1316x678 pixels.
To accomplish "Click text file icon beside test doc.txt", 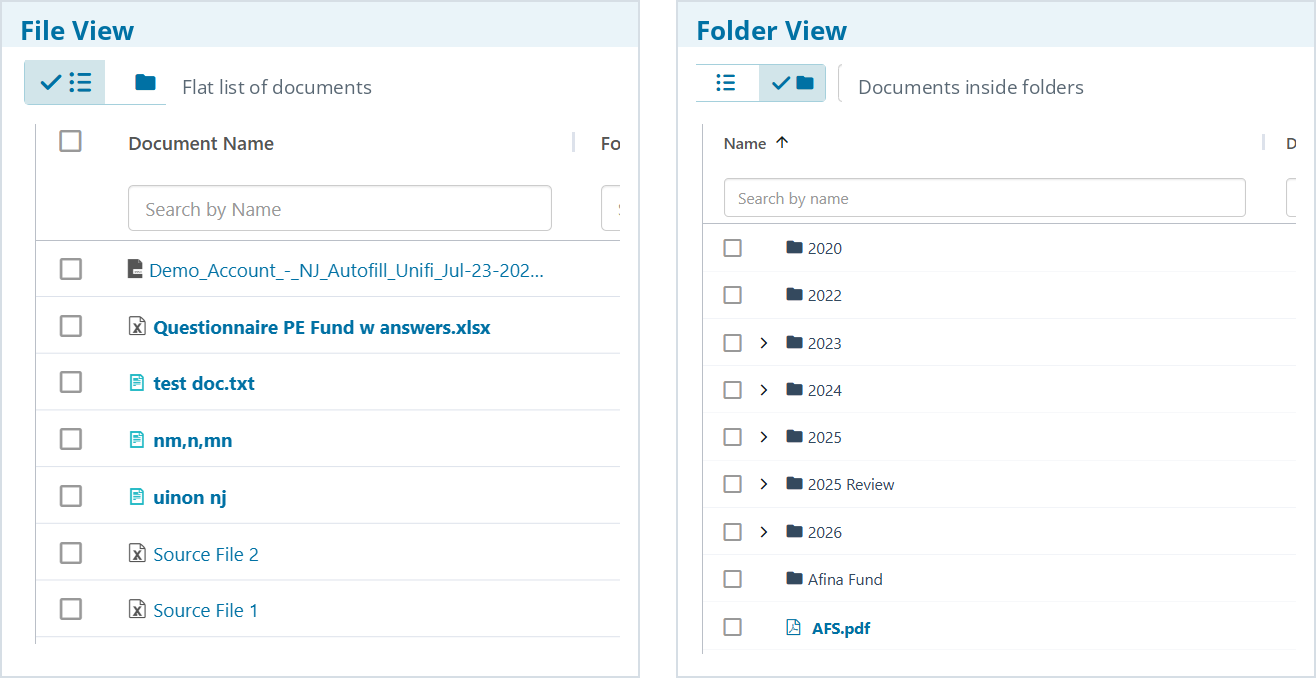I will (138, 383).
